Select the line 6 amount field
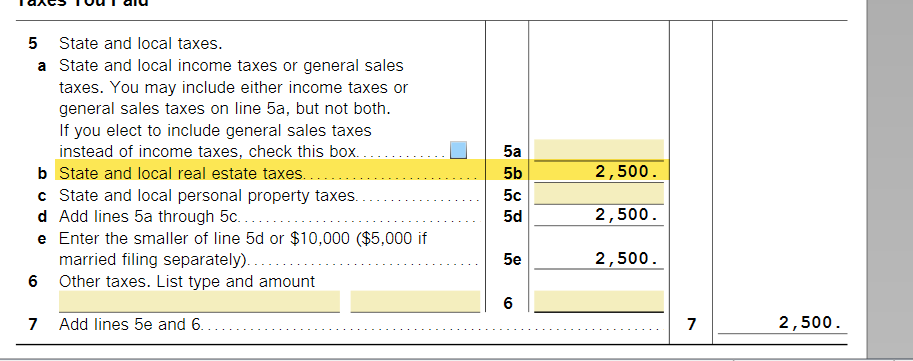The width and height of the screenshot is (913, 361). pyautogui.click(x=599, y=302)
